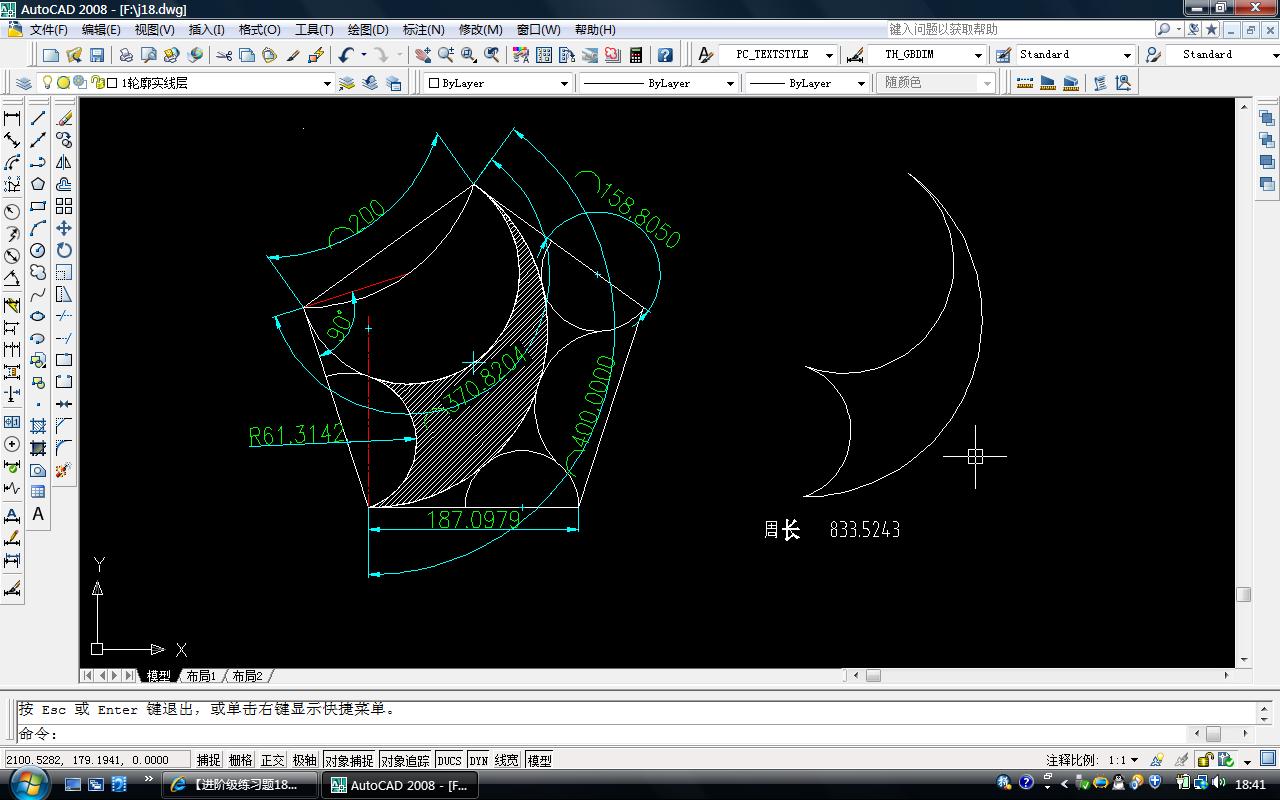Click the 模型 model tab
This screenshot has height=800, width=1280.
(158, 676)
